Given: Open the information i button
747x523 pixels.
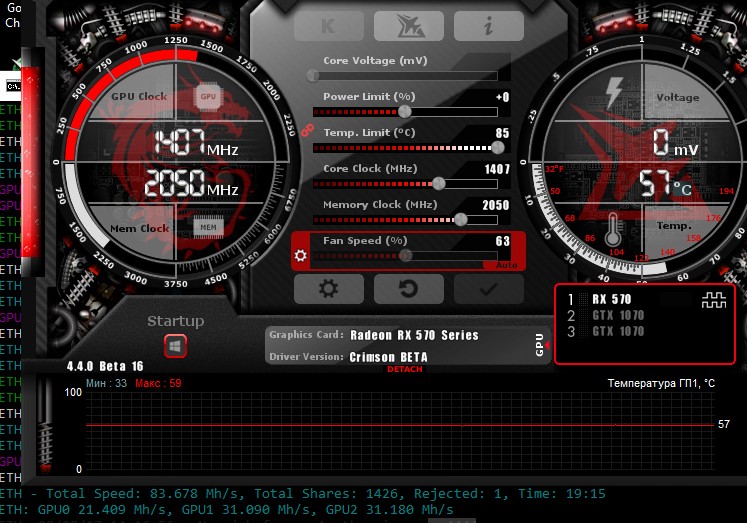Looking at the screenshot, I should point(489,26).
